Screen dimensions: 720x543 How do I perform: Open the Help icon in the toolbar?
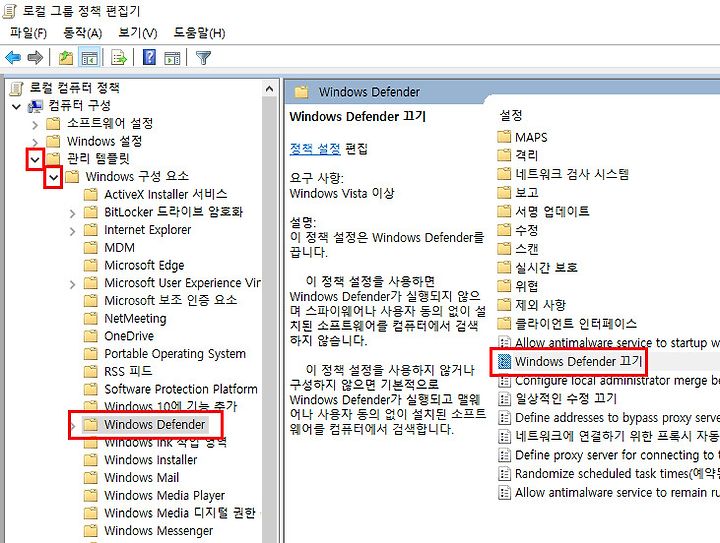click(x=149, y=58)
